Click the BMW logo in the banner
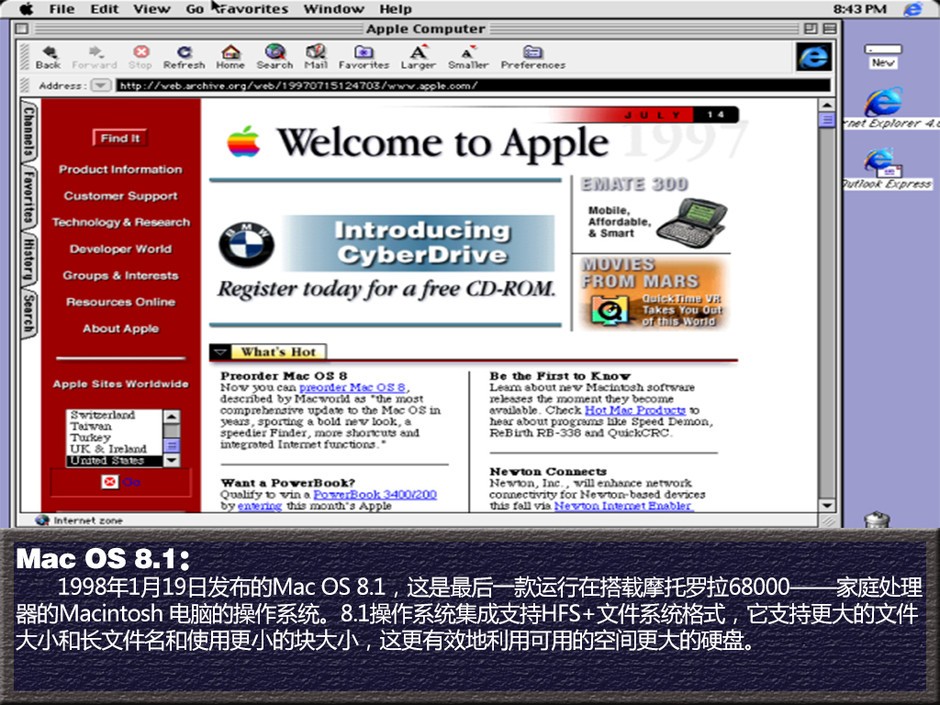Image resolution: width=940 pixels, height=705 pixels. coord(246,245)
